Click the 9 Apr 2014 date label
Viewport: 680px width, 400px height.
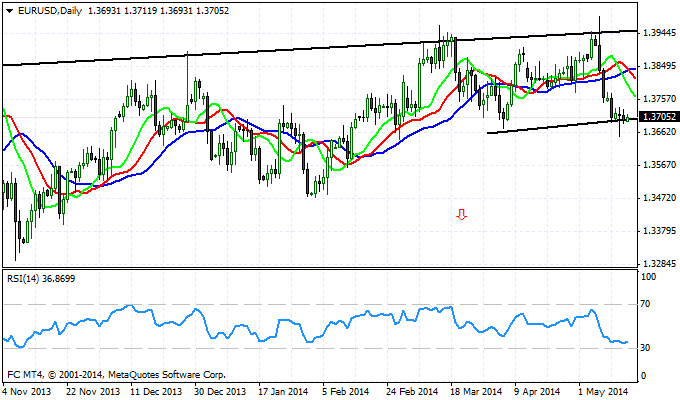click(537, 392)
